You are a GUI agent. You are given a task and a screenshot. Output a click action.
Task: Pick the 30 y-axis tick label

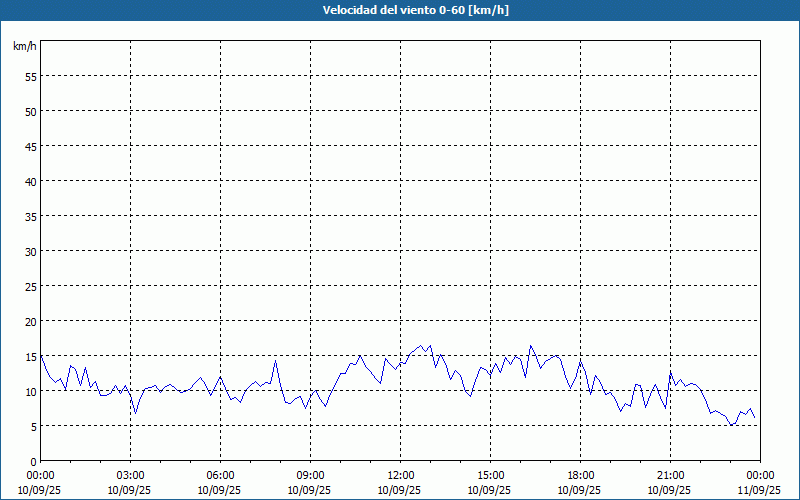pos(30,251)
